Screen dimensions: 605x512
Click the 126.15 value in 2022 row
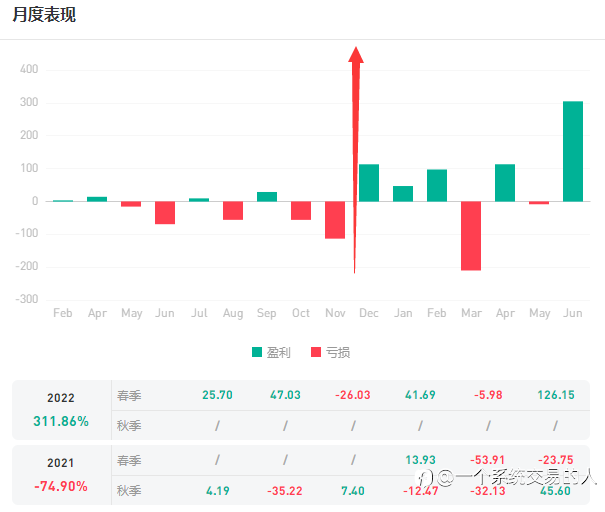[x=556, y=395]
